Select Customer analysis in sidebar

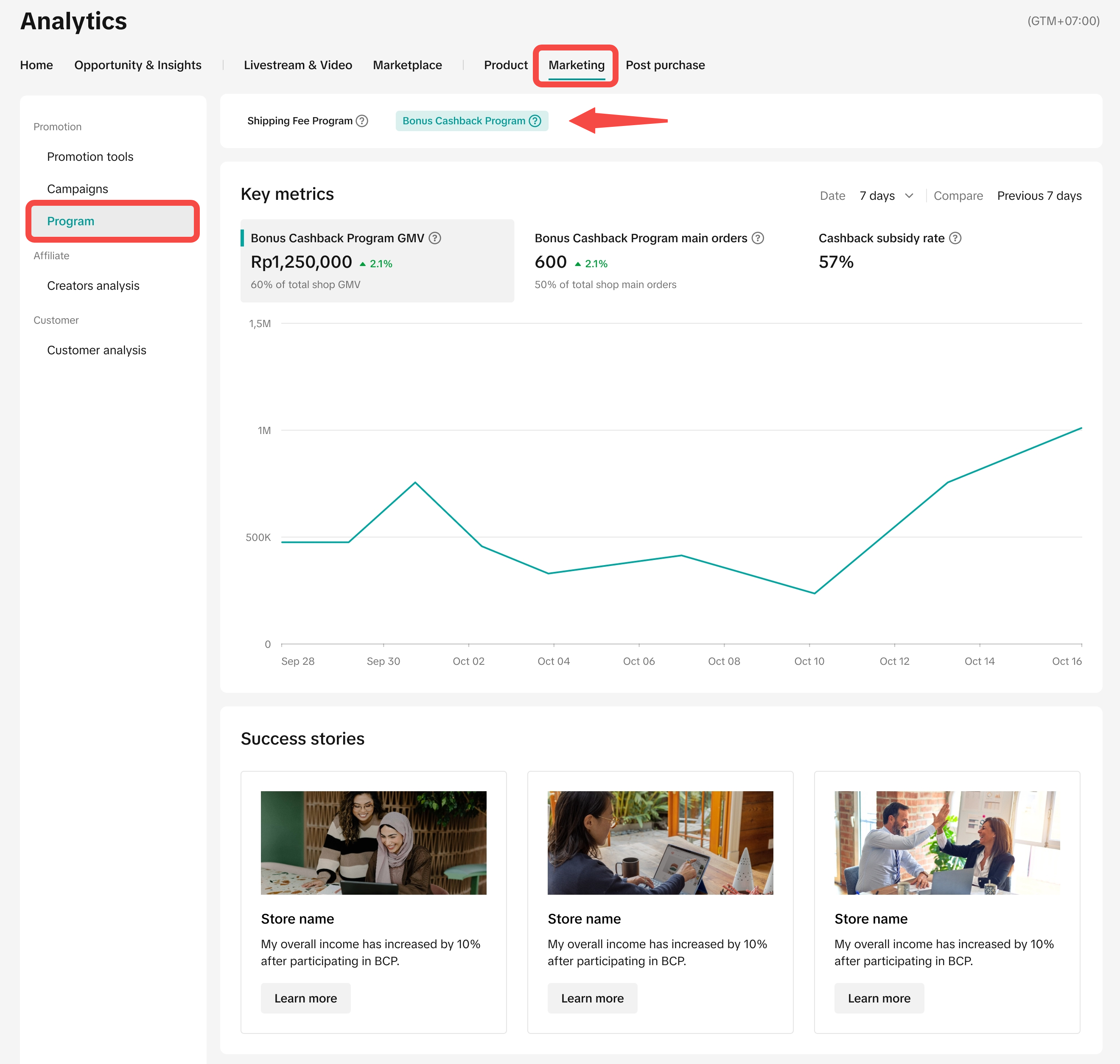[x=96, y=350]
